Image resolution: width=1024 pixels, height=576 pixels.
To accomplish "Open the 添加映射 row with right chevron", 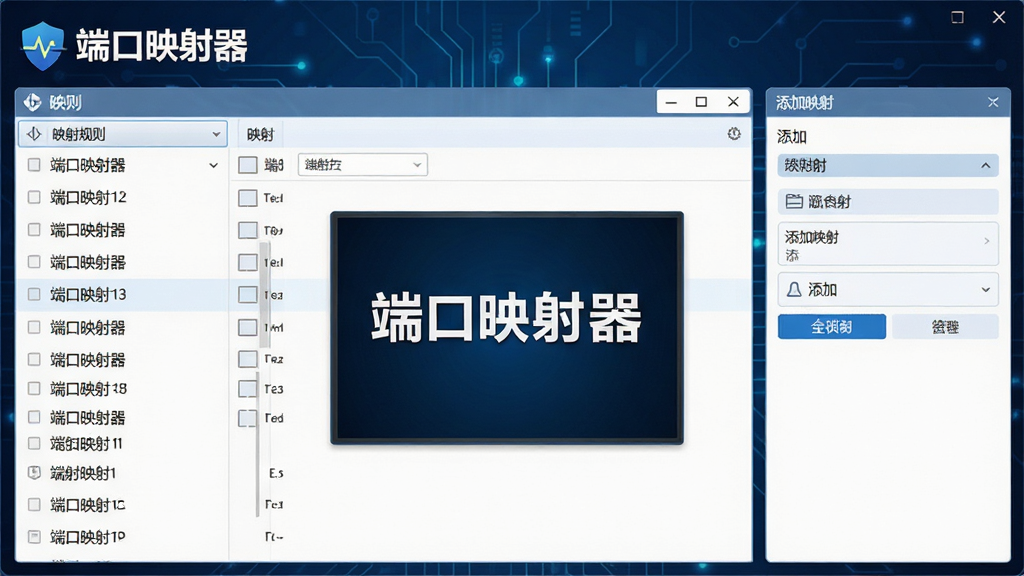I will (888, 244).
